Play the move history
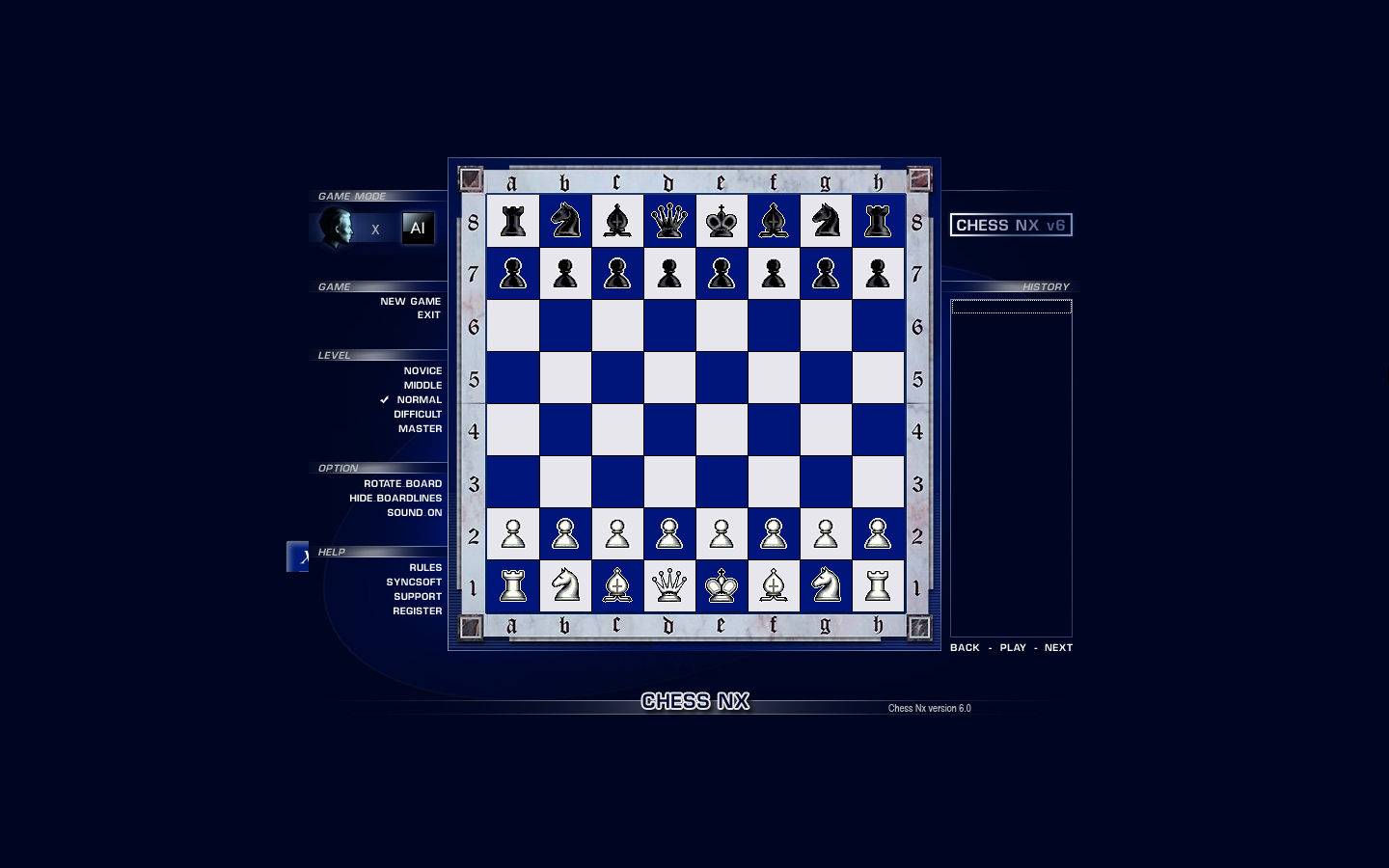This screenshot has width=1389, height=868. [x=1013, y=647]
